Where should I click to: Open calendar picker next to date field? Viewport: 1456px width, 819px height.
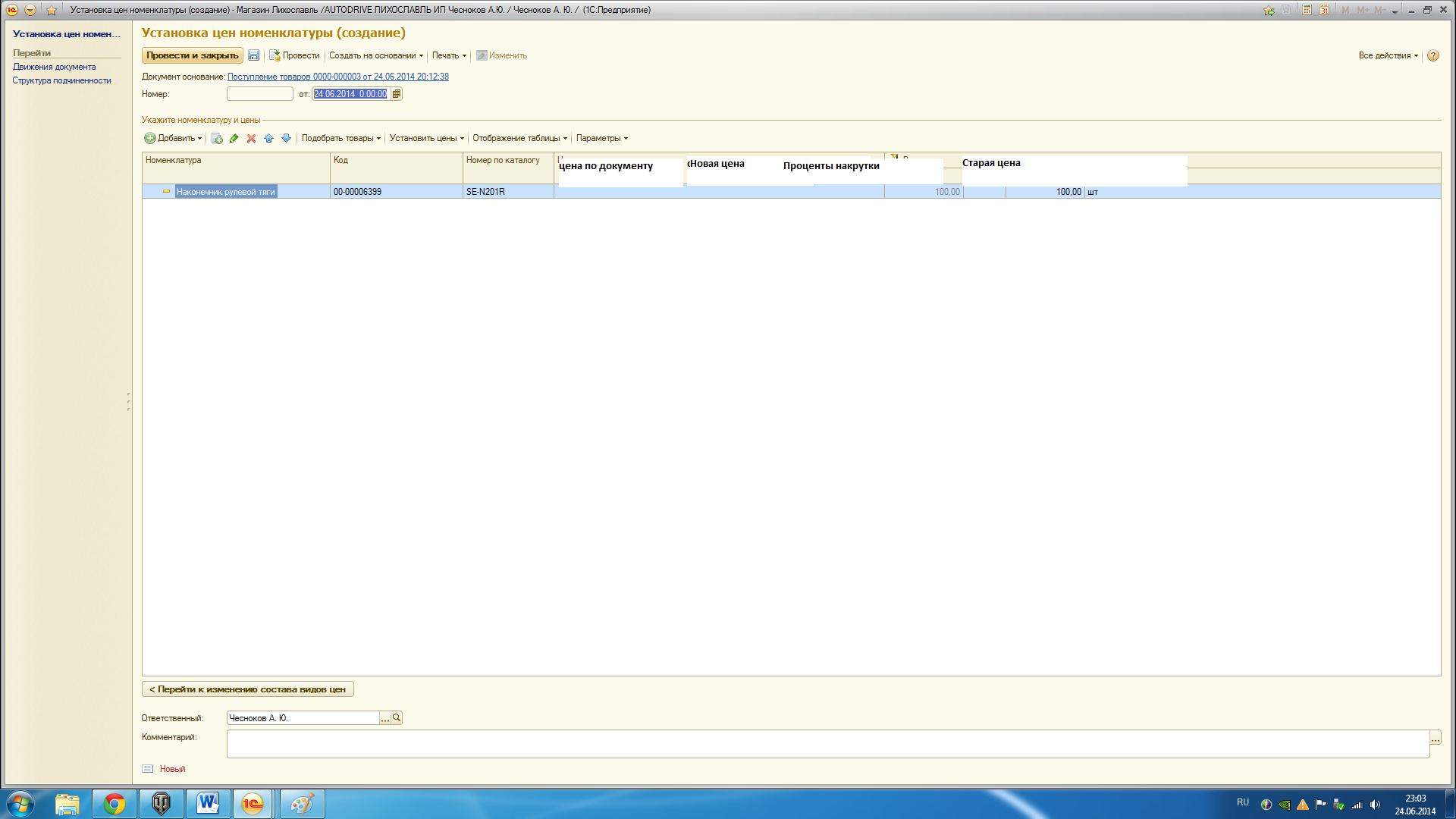click(397, 94)
